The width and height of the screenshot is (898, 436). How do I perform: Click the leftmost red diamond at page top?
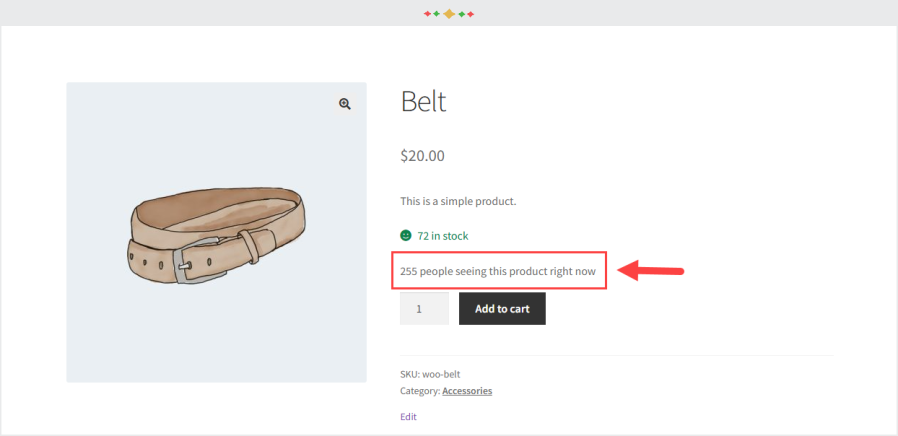pyautogui.click(x=427, y=14)
